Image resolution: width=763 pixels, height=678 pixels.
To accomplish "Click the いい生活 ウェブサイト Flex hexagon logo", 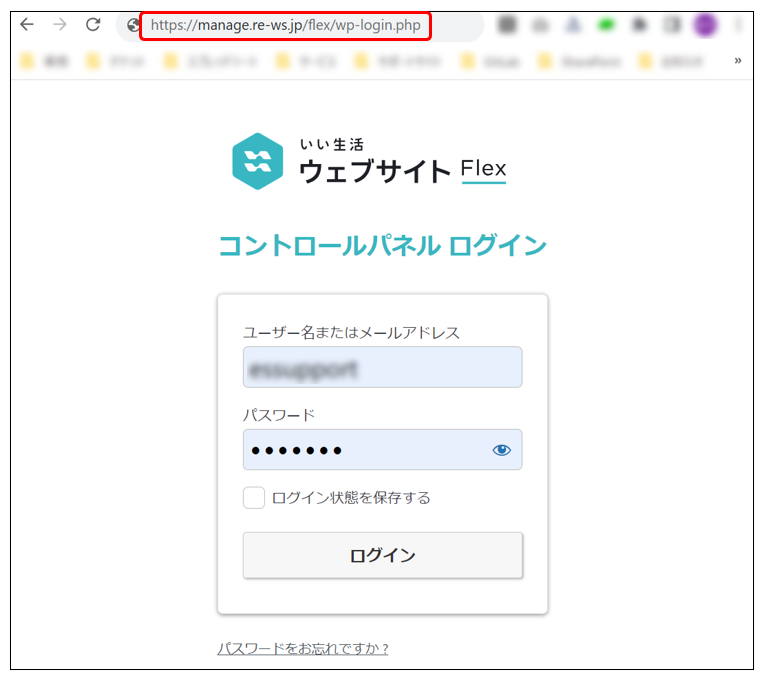I will [257, 161].
